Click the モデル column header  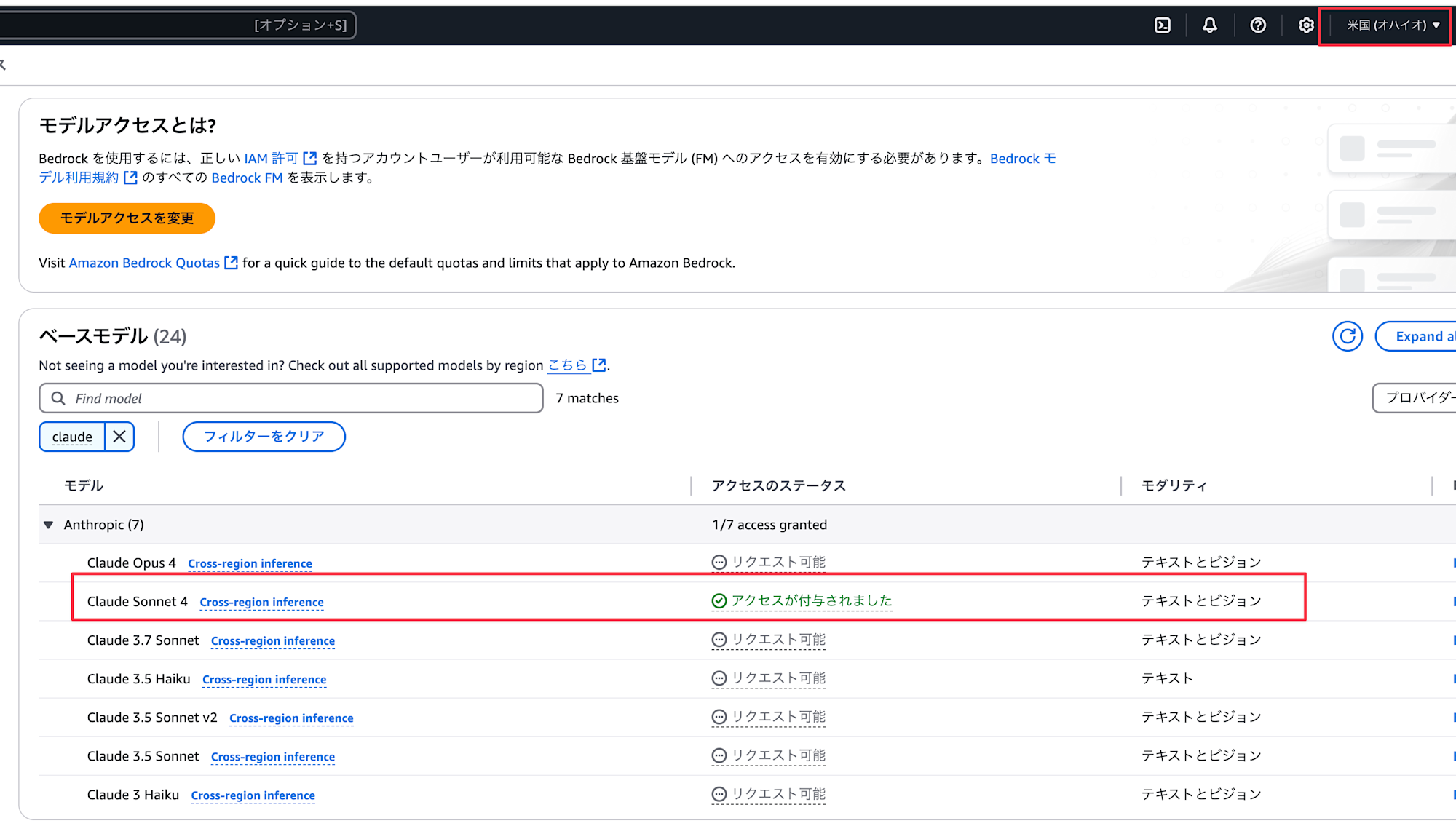tap(84, 486)
